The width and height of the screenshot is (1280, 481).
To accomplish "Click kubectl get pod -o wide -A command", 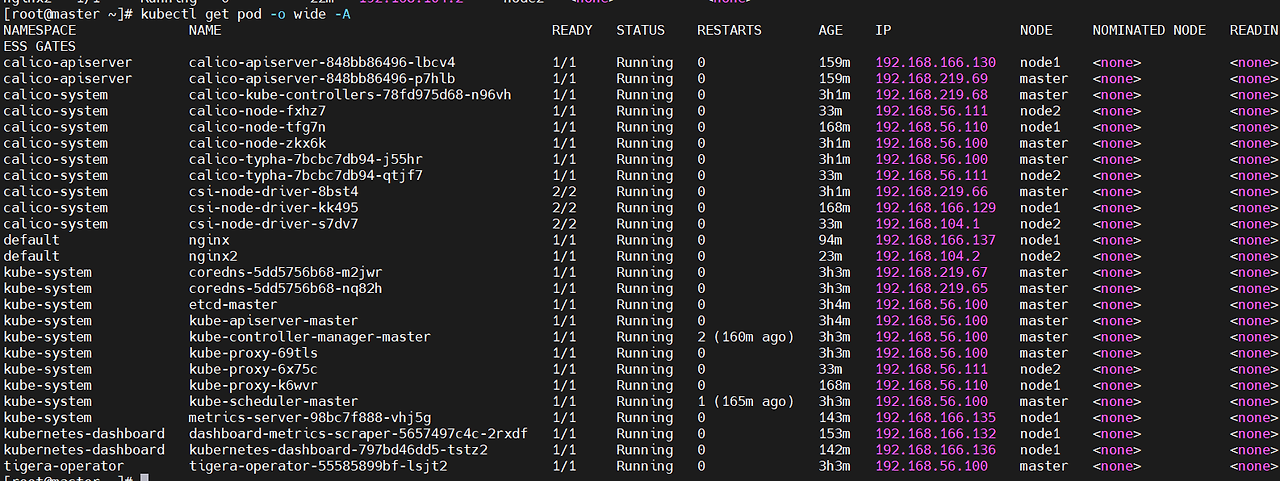I will click(x=245, y=13).
